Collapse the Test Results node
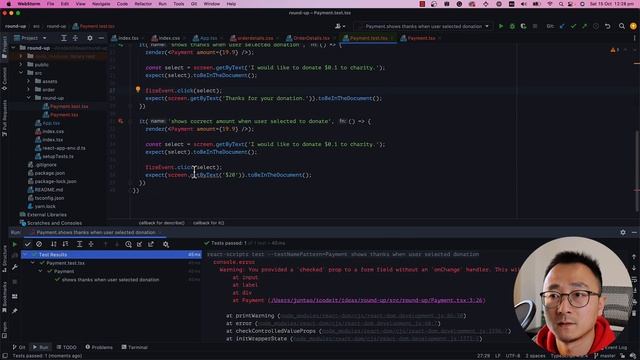Image resolution: width=640 pixels, height=360 pixels. pyautogui.click(x=26, y=255)
